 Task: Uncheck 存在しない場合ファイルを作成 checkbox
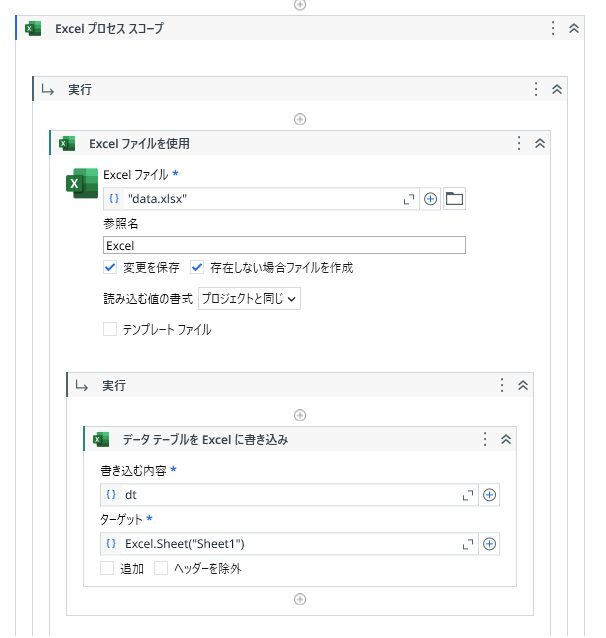197,267
